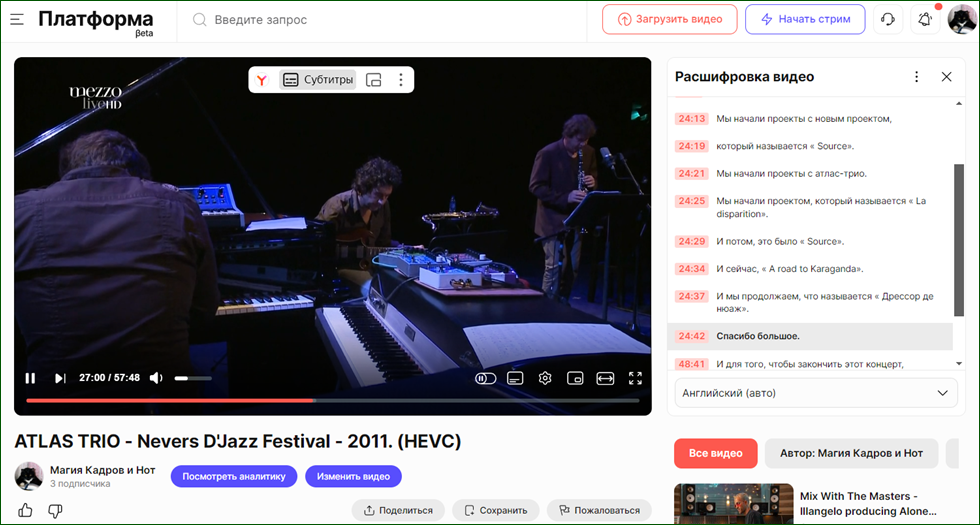This screenshot has width=980, height=525.
Task: Open the hamburger sidebar menu
Action: (17, 19)
